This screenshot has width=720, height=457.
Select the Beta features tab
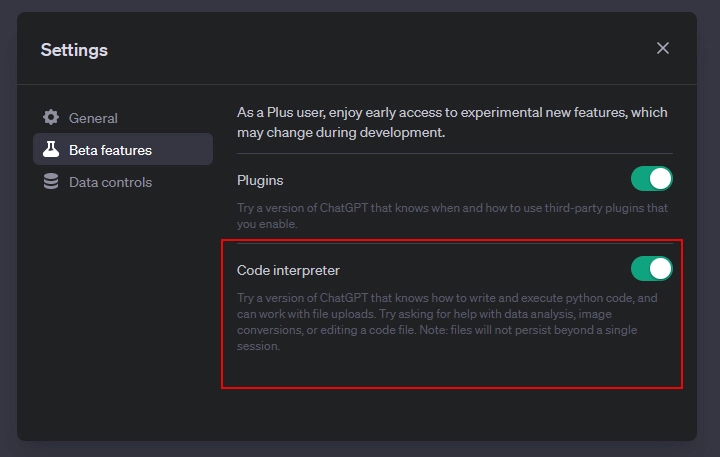(123, 149)
